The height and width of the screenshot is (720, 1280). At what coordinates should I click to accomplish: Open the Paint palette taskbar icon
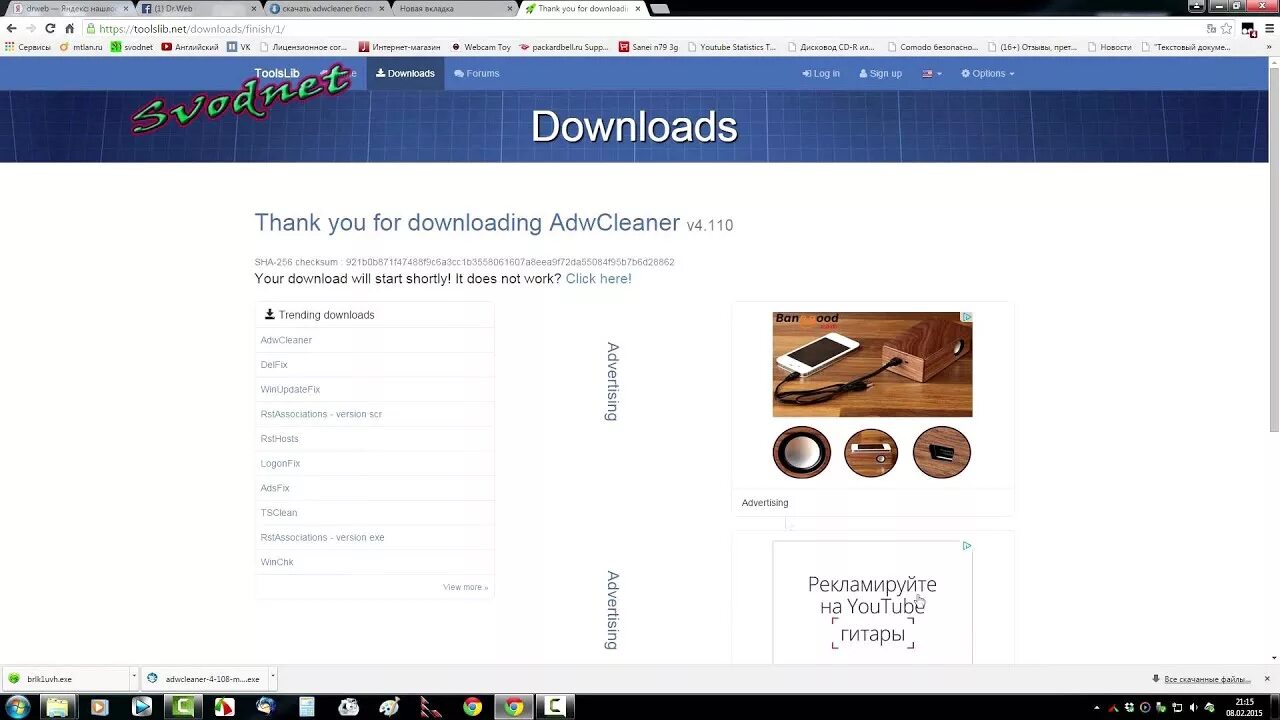click(x=389, y=706)
